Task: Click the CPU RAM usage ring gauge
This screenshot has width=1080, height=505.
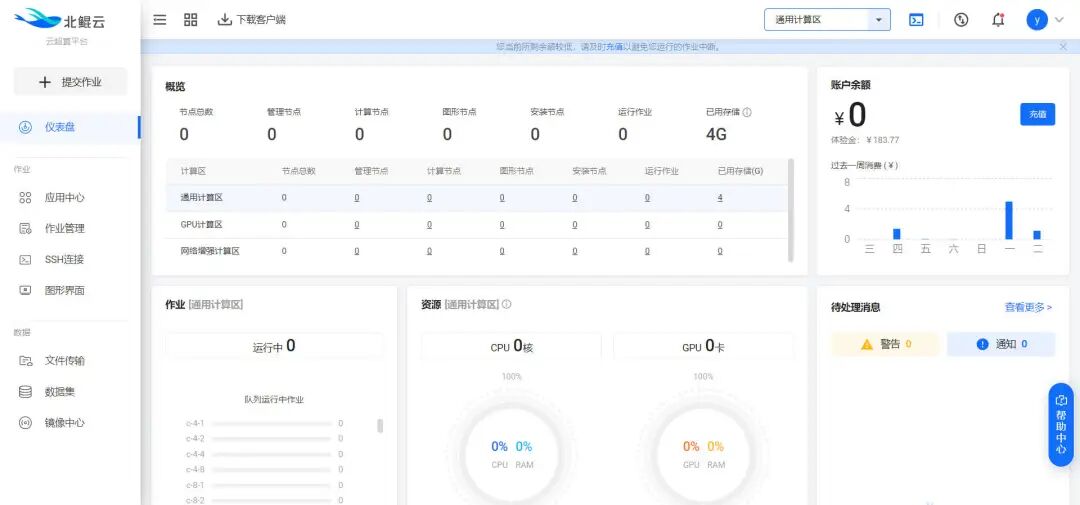Action: tap(512, 454)
